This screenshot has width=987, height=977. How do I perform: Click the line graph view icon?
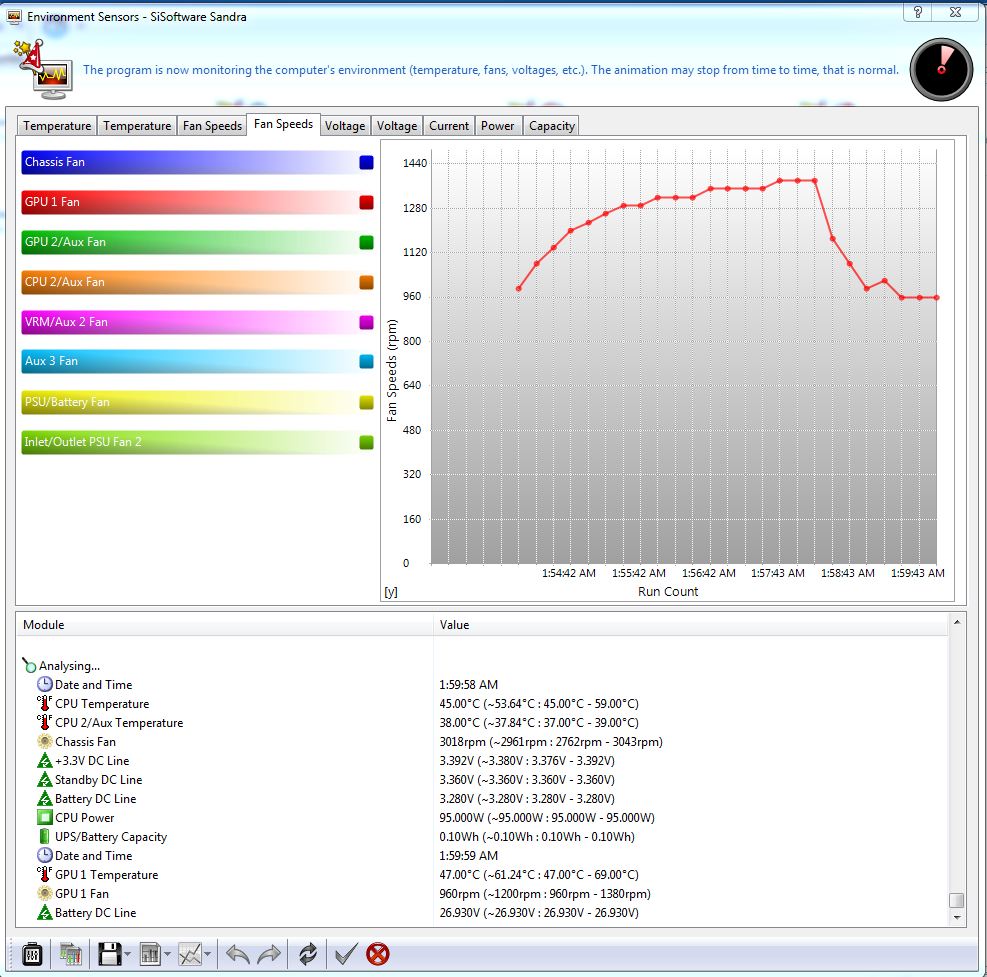(x=190, y=954)
